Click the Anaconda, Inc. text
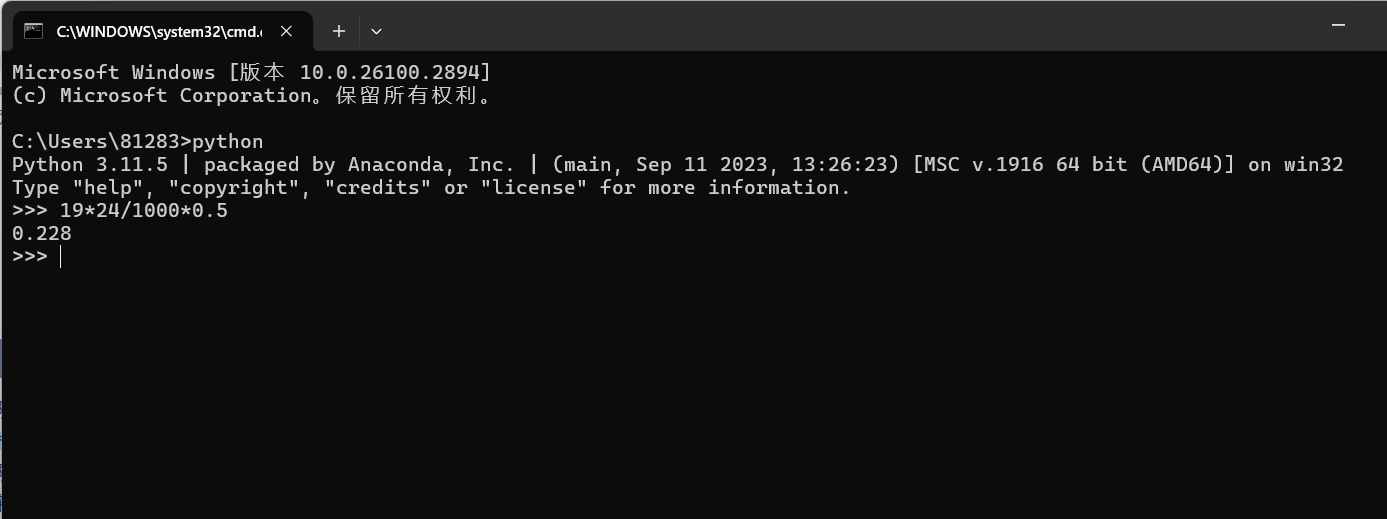This screenshot has height=519, width=1387. pyautogui.click(x=431, y=165)
